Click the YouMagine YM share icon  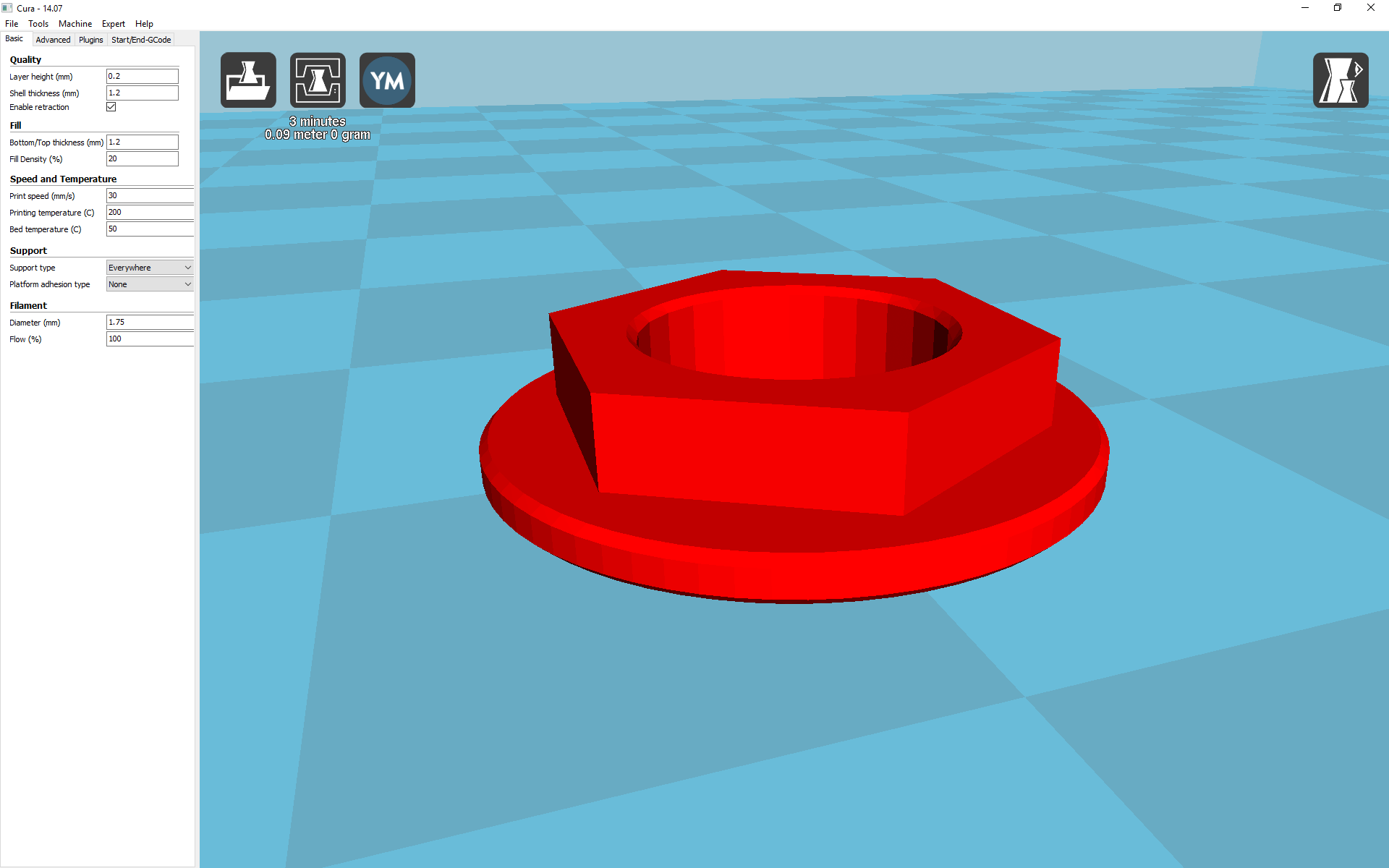coord(387,80)
